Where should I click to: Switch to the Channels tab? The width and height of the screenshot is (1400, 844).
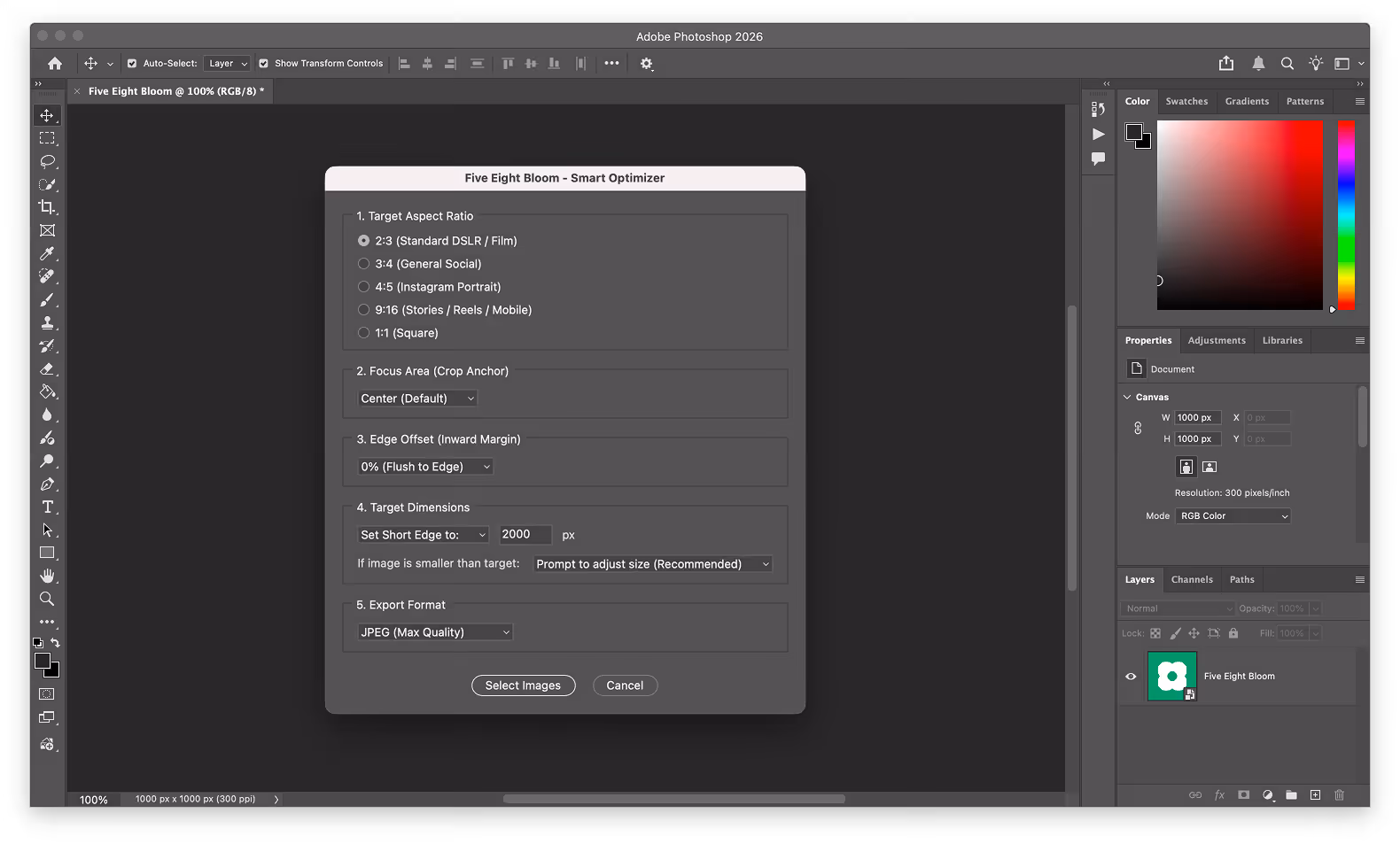(x=1192, y=580)
